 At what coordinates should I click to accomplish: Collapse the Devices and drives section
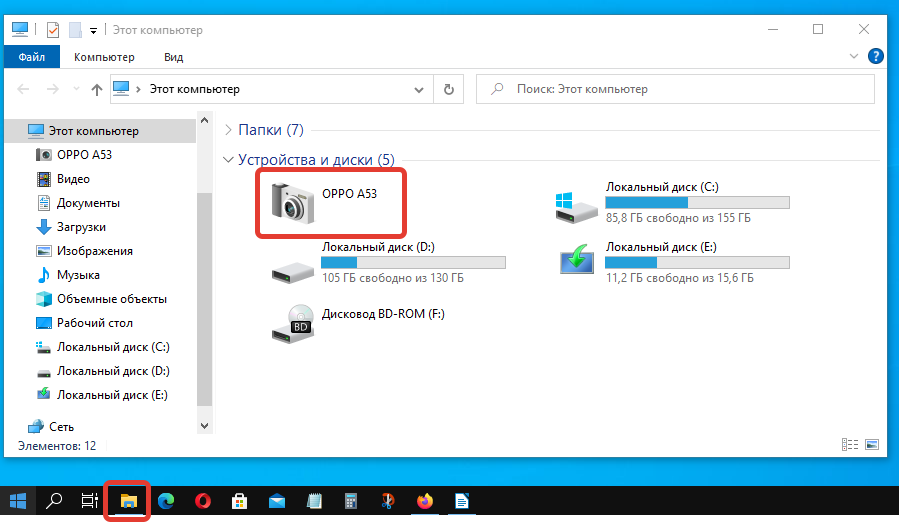point(229,160)
